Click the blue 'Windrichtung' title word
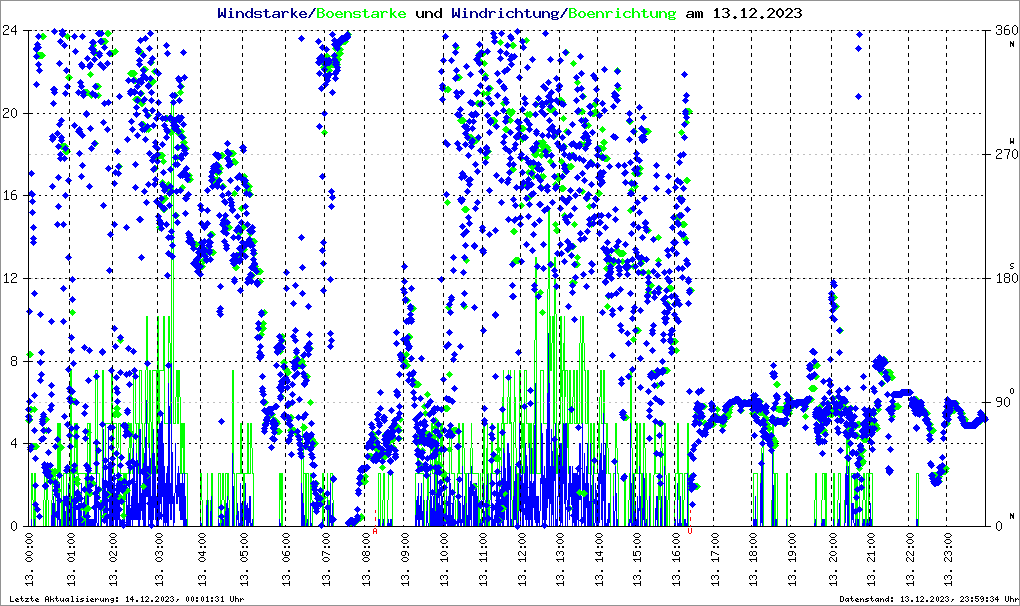The height and width of the screenshot is (606, 1020). point(506,13)
